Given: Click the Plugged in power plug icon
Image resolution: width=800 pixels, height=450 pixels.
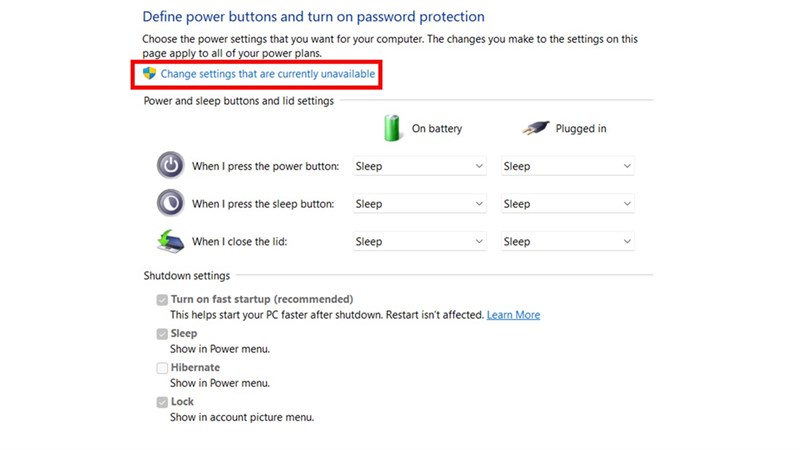Looking at the screenshot, I should tap(536, 128).
